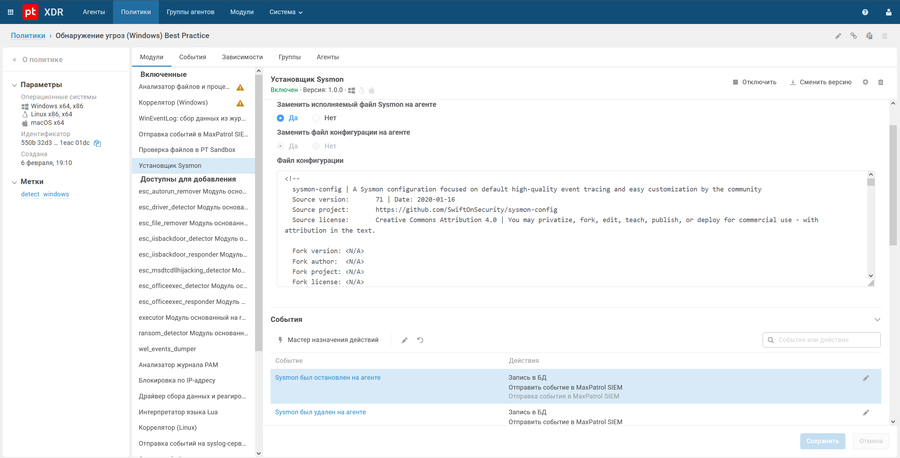Select Да for replacing Sysmon executable
This screenshot has height=458, width=900.
(x=281, y=118)
